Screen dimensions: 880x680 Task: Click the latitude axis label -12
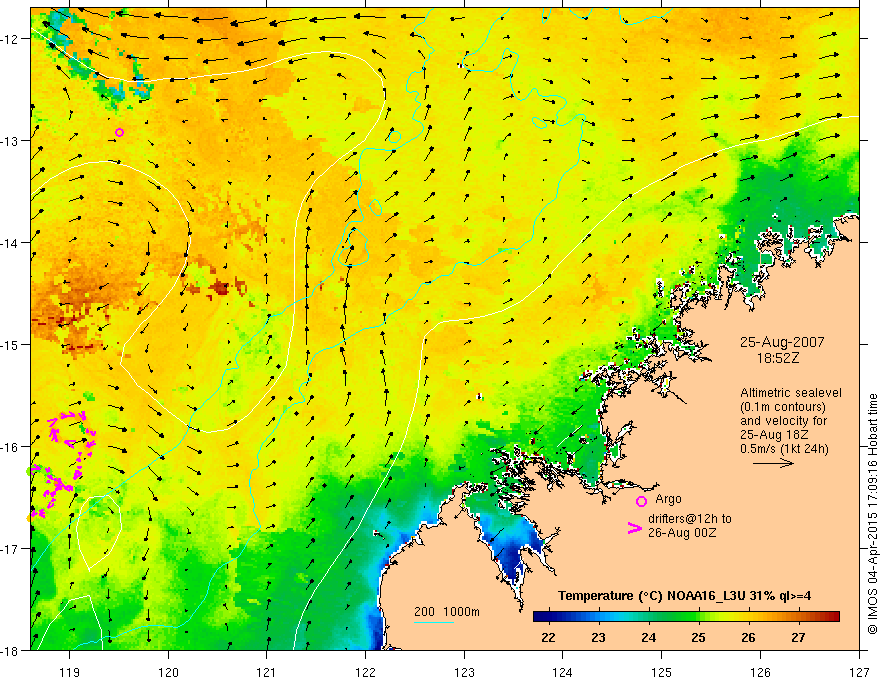click(x=11, y=39)
